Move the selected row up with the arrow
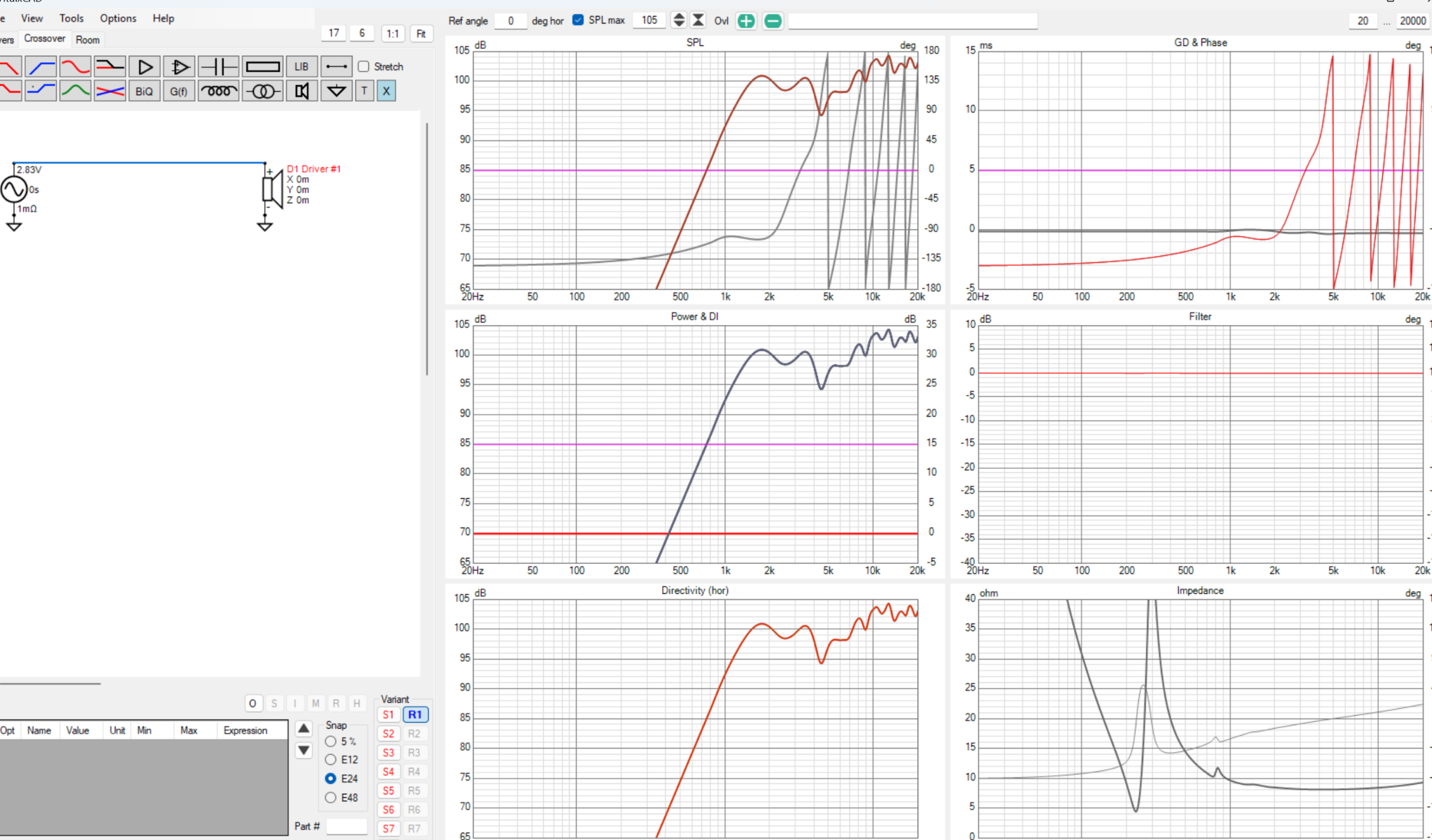 coord(303,729)
